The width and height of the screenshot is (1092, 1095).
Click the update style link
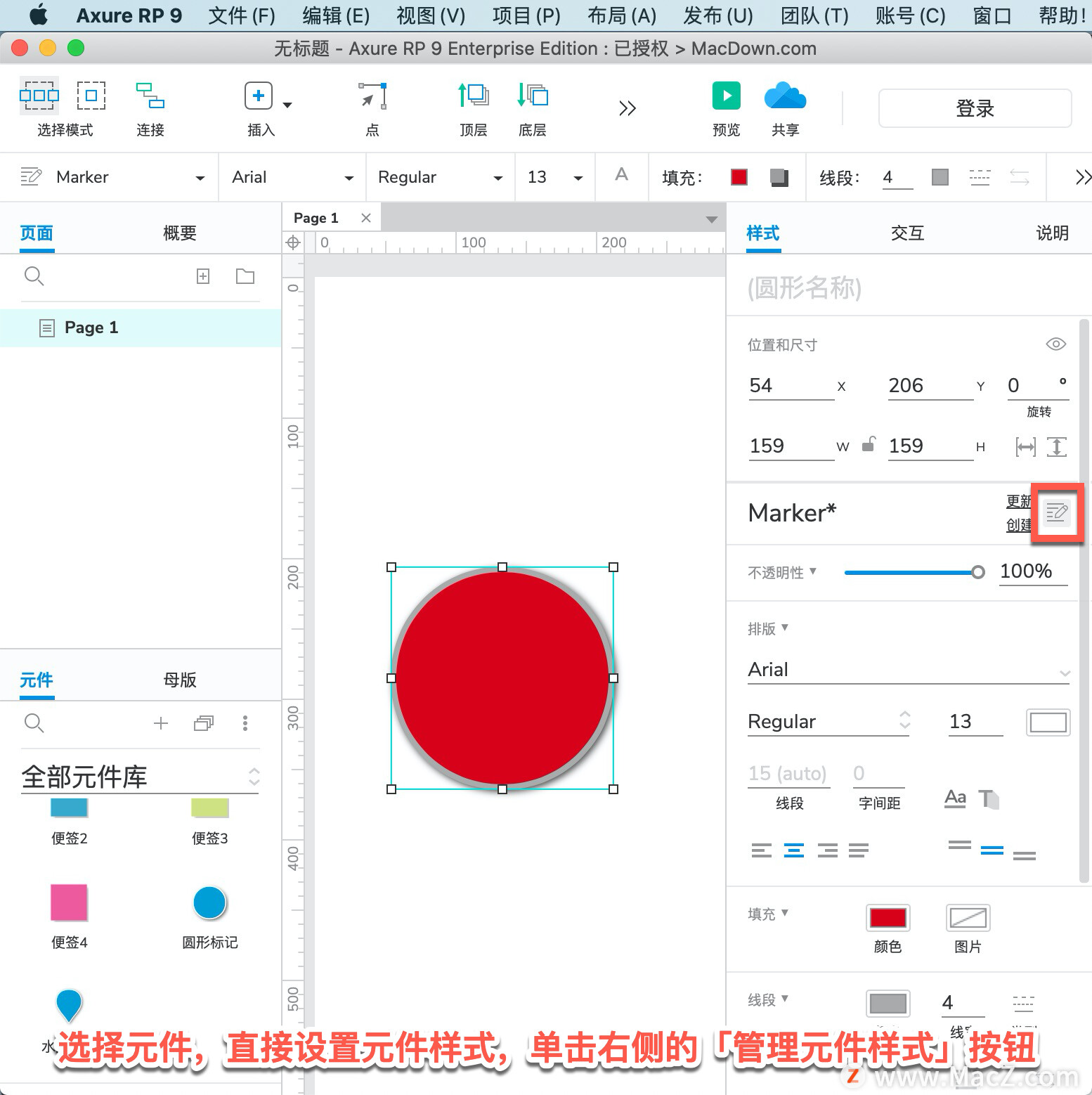pos(1019,501)
